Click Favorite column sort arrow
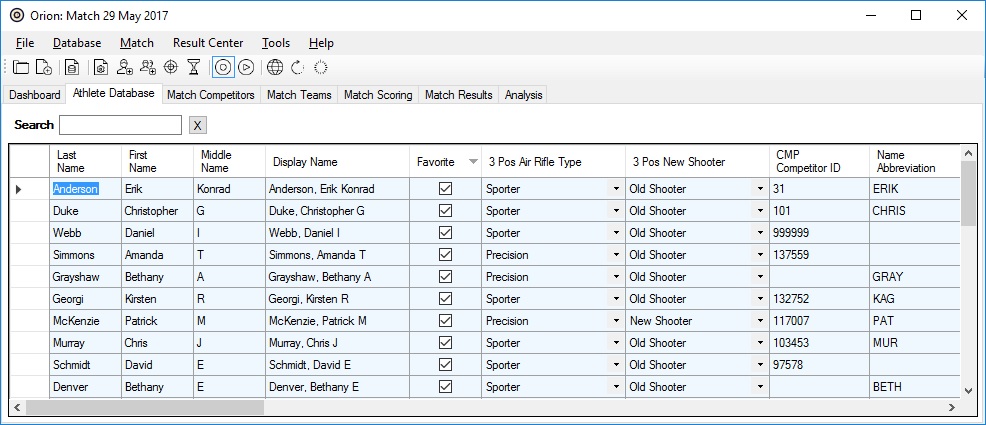Viewport: 986px width, 425px height. [x=473, y=162]
